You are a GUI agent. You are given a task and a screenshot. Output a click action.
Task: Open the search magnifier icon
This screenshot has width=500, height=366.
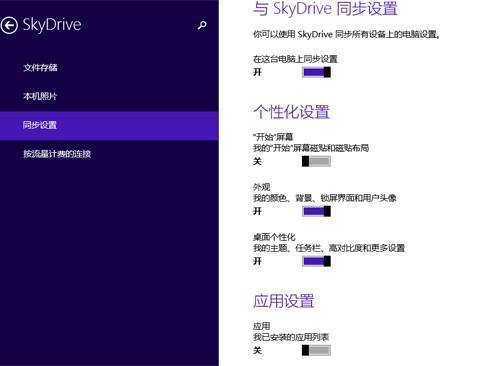tap(202, 25)
